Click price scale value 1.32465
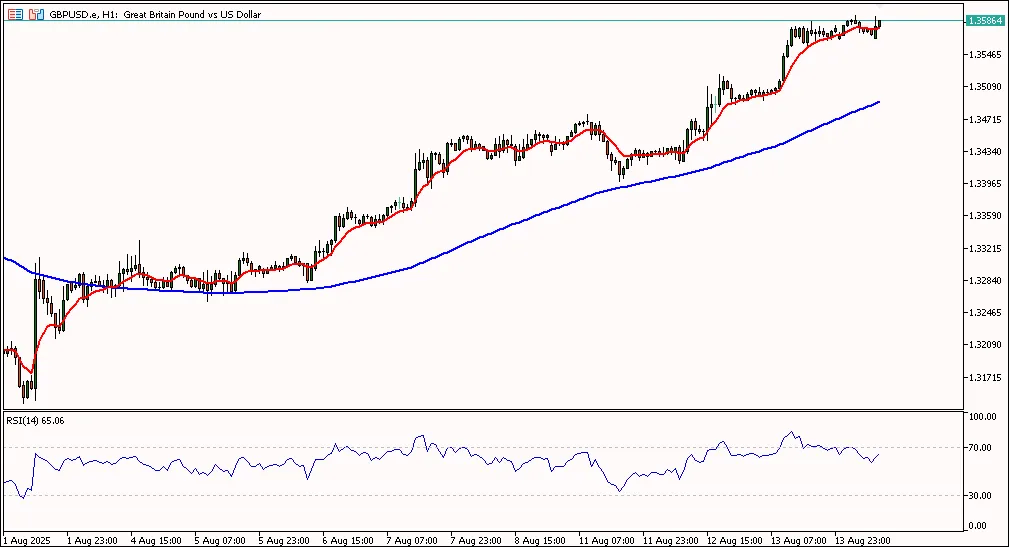Viewport: 1009px width, 547px height. click(985, 312)
